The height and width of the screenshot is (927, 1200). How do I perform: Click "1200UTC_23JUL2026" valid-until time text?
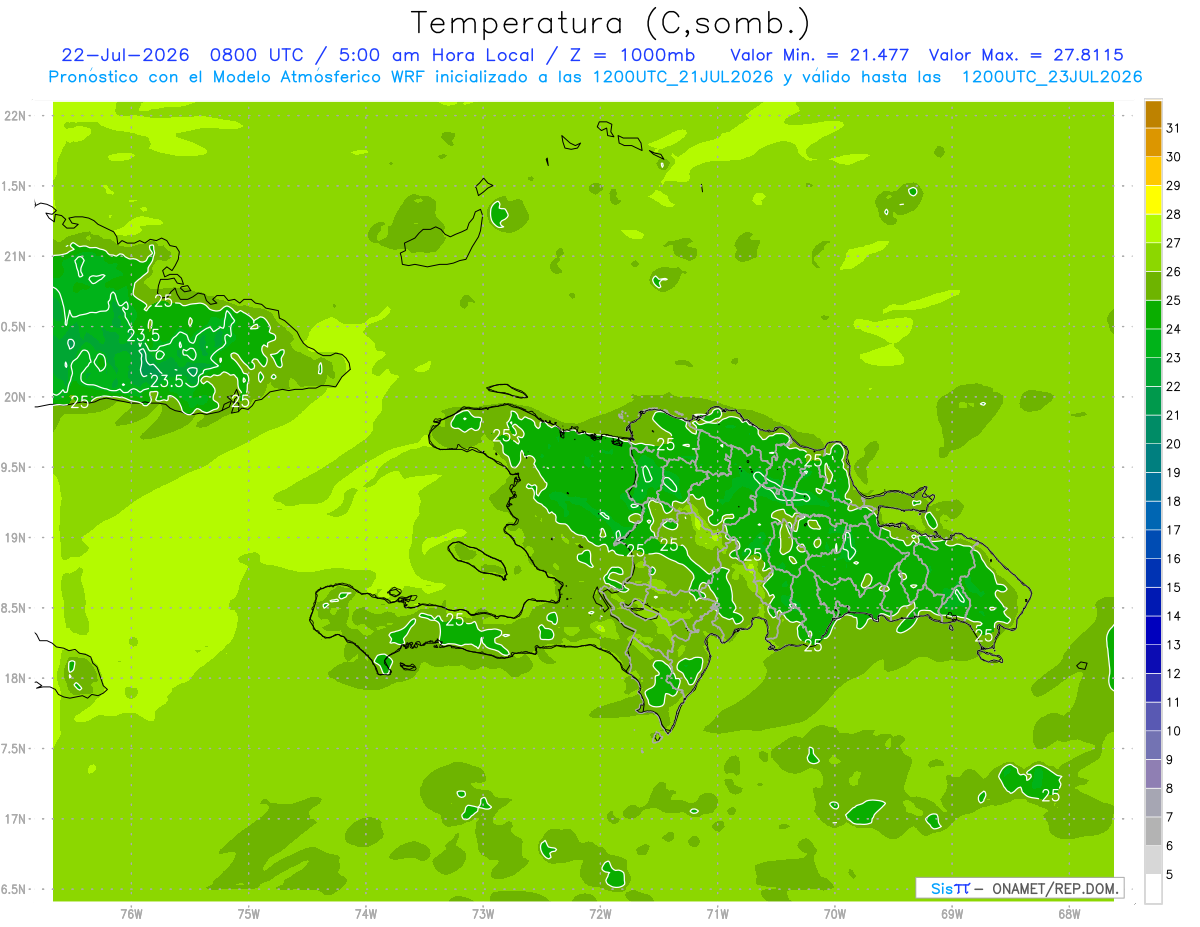coord(1052,76)
